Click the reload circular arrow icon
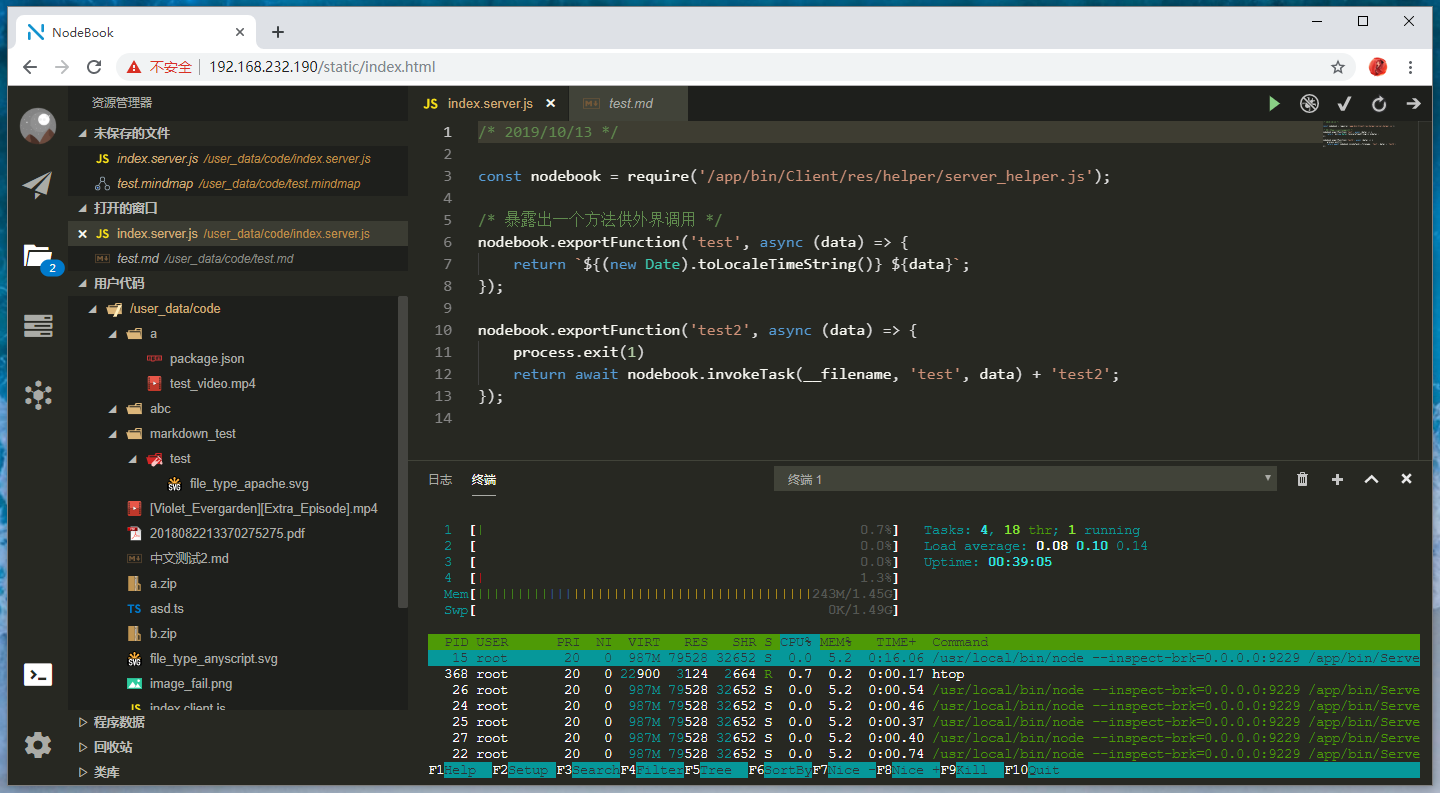The image size is (1440, 793). tap(1379, 103)
